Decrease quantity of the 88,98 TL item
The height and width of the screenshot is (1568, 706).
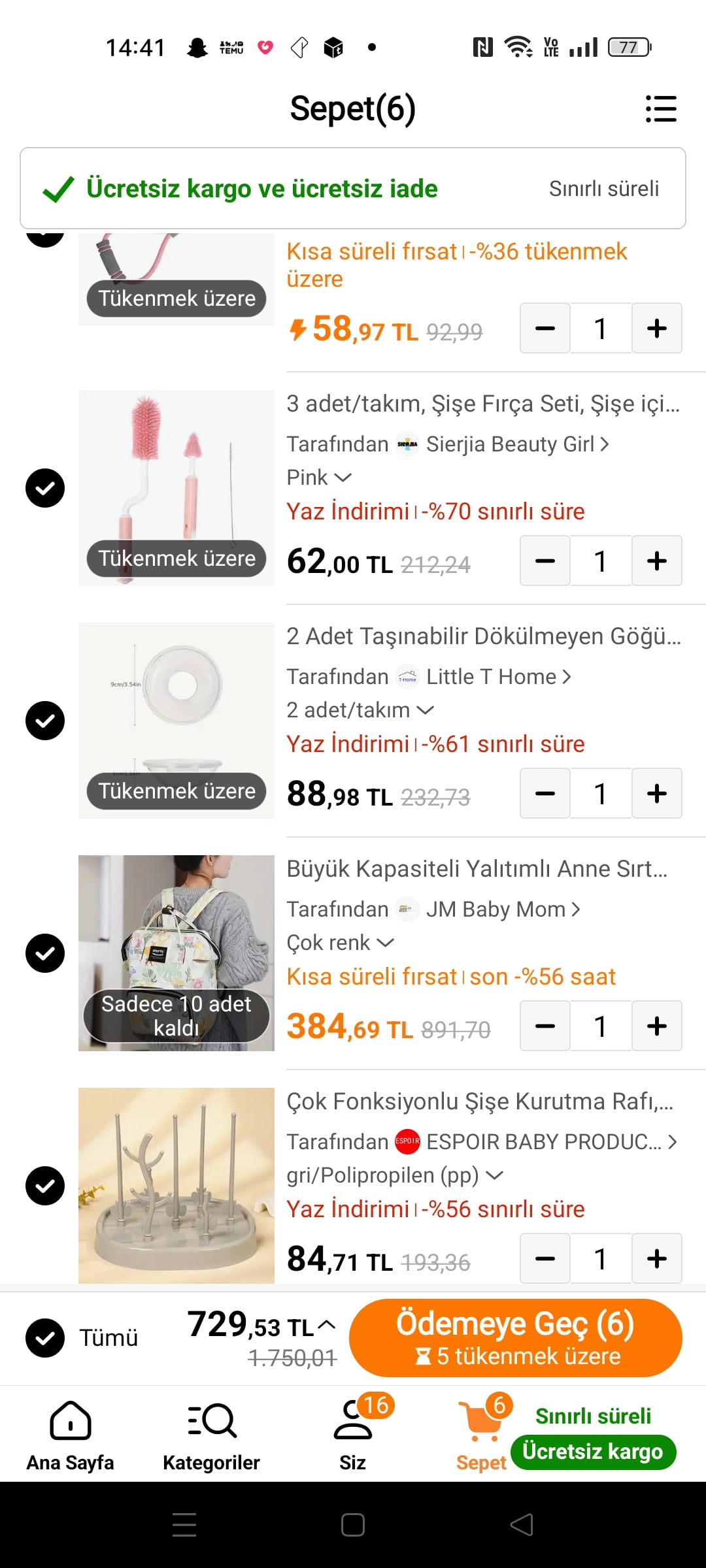(545, 794)
